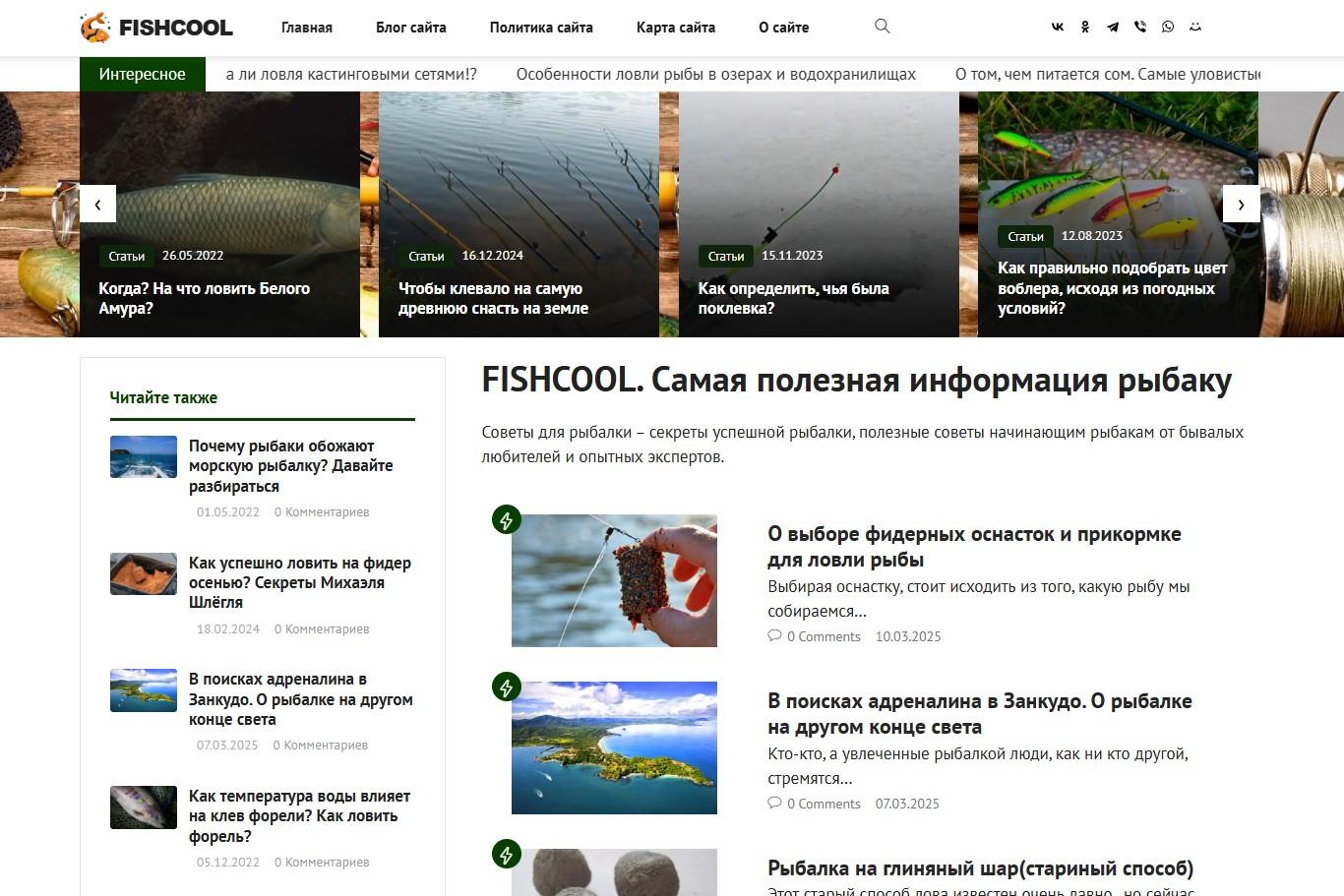Click the date 10.03.2025

908,636
